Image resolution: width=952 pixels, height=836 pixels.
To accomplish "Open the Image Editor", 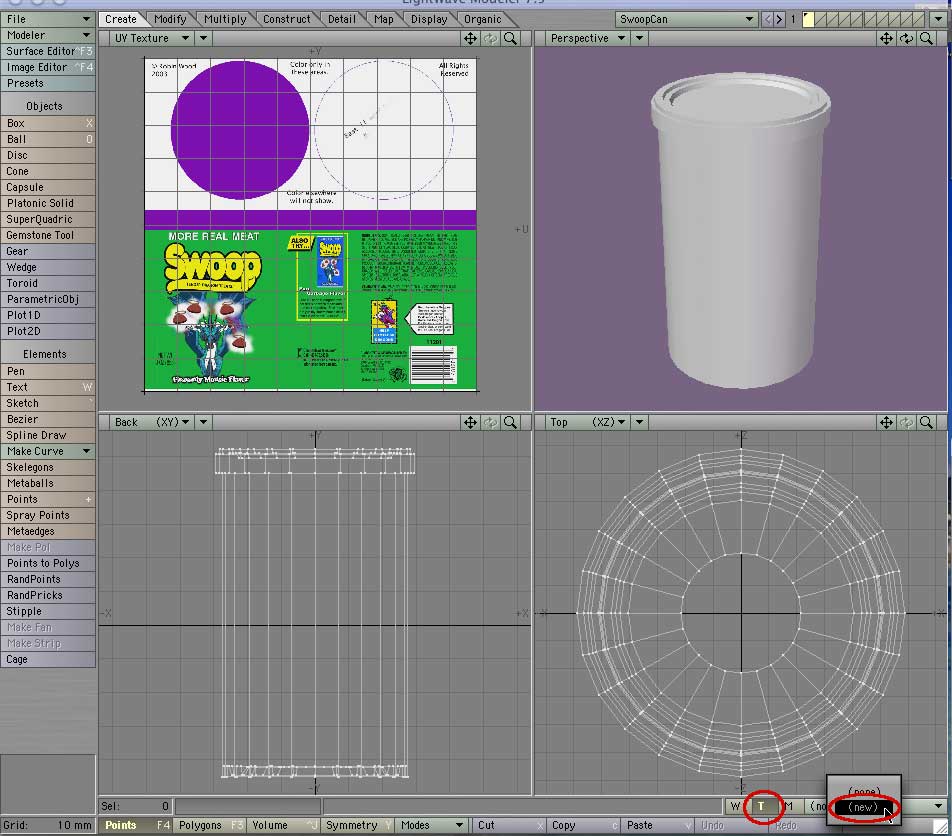I will coord(48,67).
